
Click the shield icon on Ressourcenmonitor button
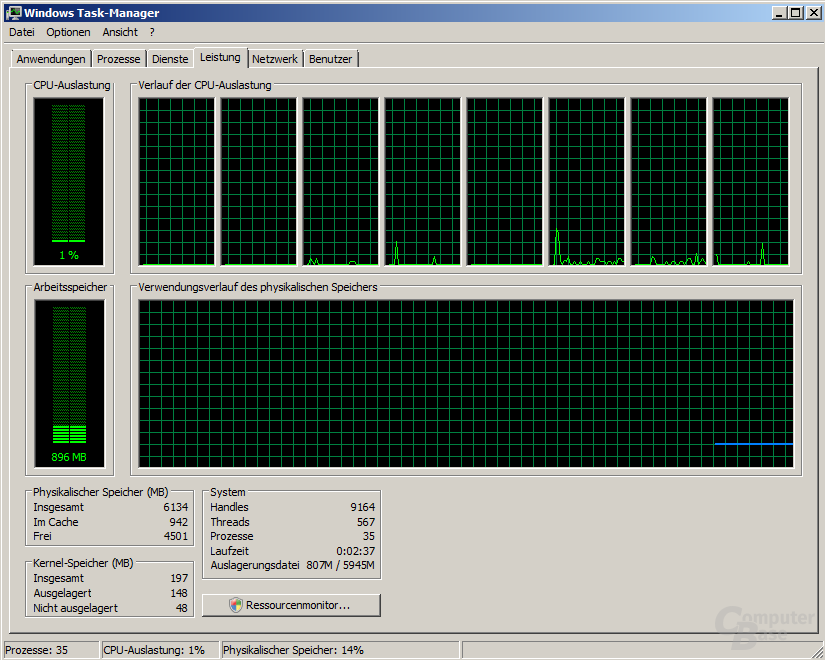236,605
